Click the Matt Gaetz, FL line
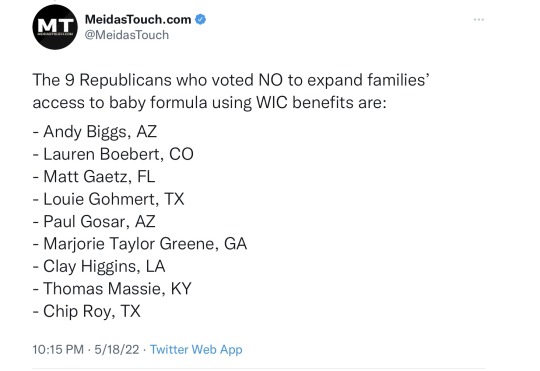Screen dimensions: 540x371 click(x=94, y=177)
